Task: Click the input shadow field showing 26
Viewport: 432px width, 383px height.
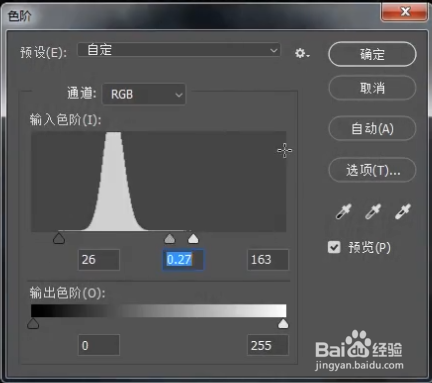Action: [x=99, y=260]
